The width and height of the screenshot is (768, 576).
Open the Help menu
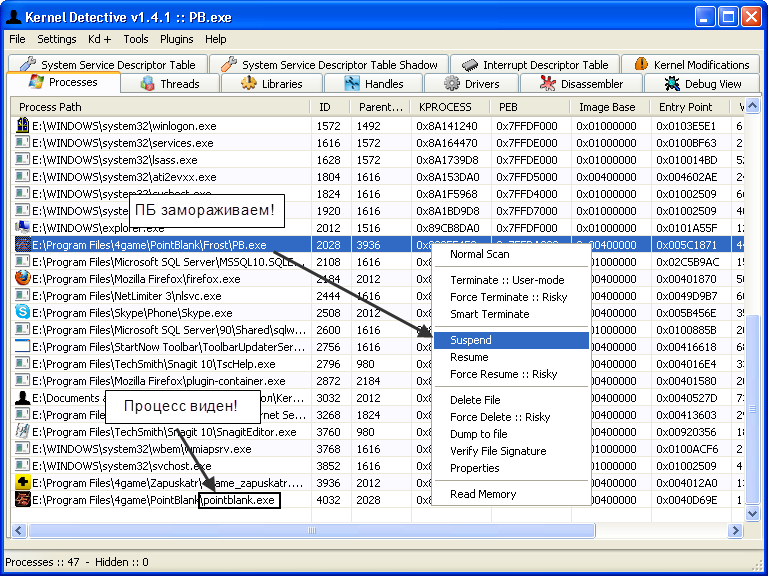coord(216,39)
